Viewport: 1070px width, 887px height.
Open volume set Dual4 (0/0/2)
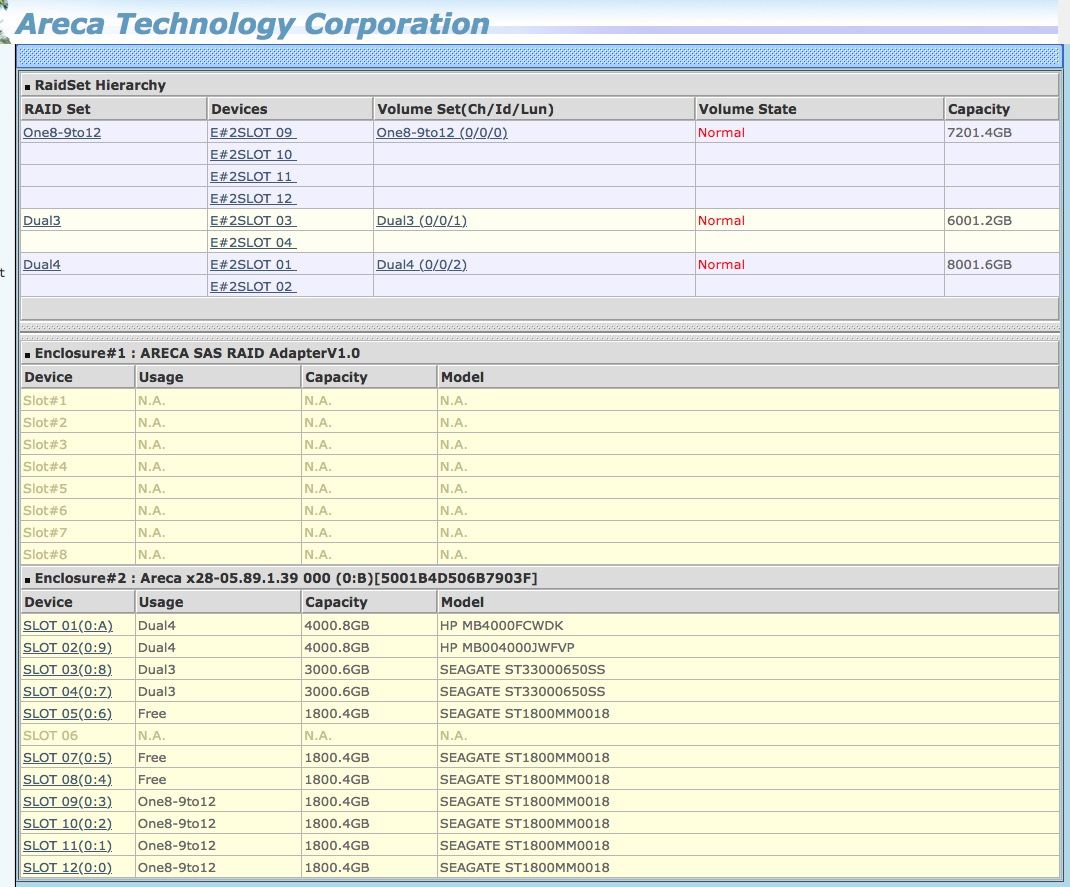pos(422,264)
